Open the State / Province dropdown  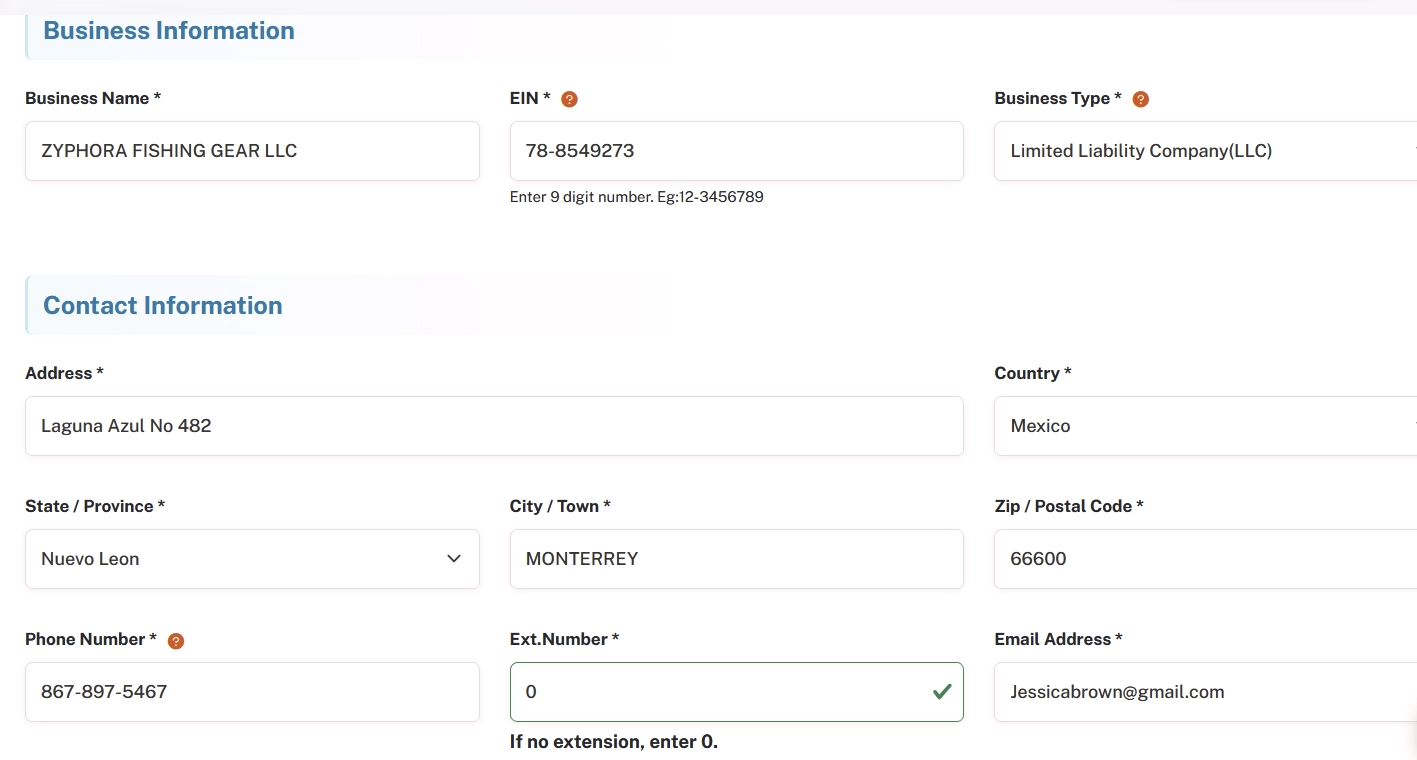pyautogui.click(x=252, y=559)
